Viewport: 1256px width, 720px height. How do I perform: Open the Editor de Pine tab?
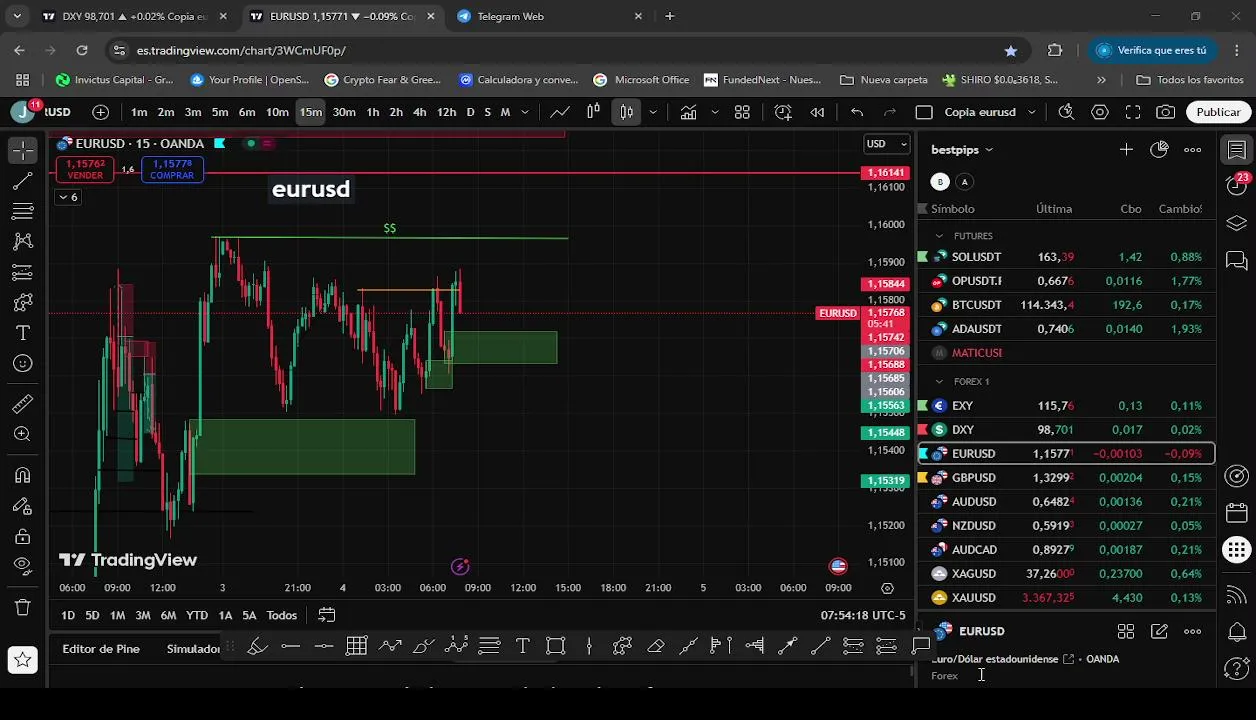pyautogui.click(x=101, y=649)
